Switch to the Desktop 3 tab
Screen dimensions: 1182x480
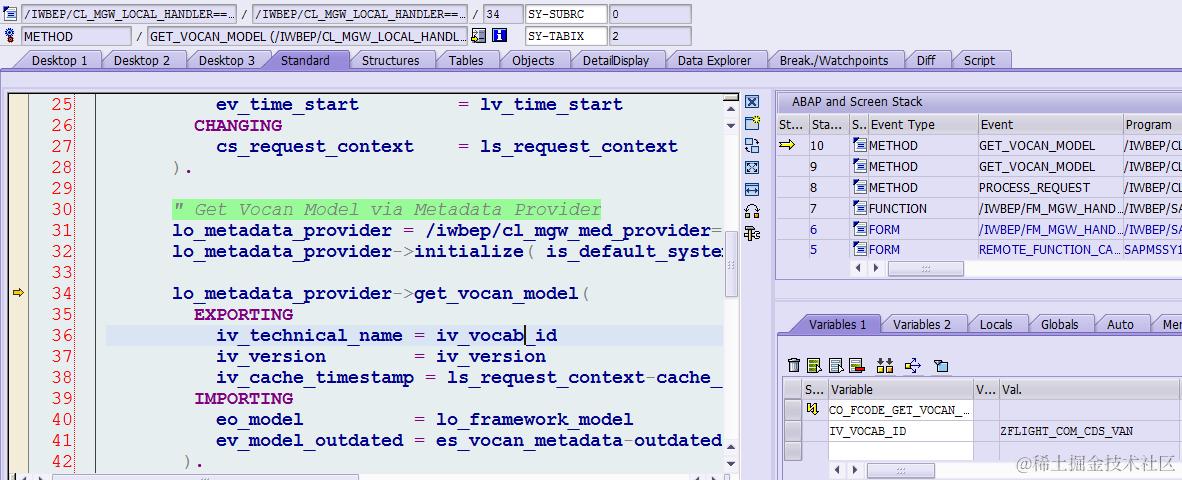tap(226, 60)
